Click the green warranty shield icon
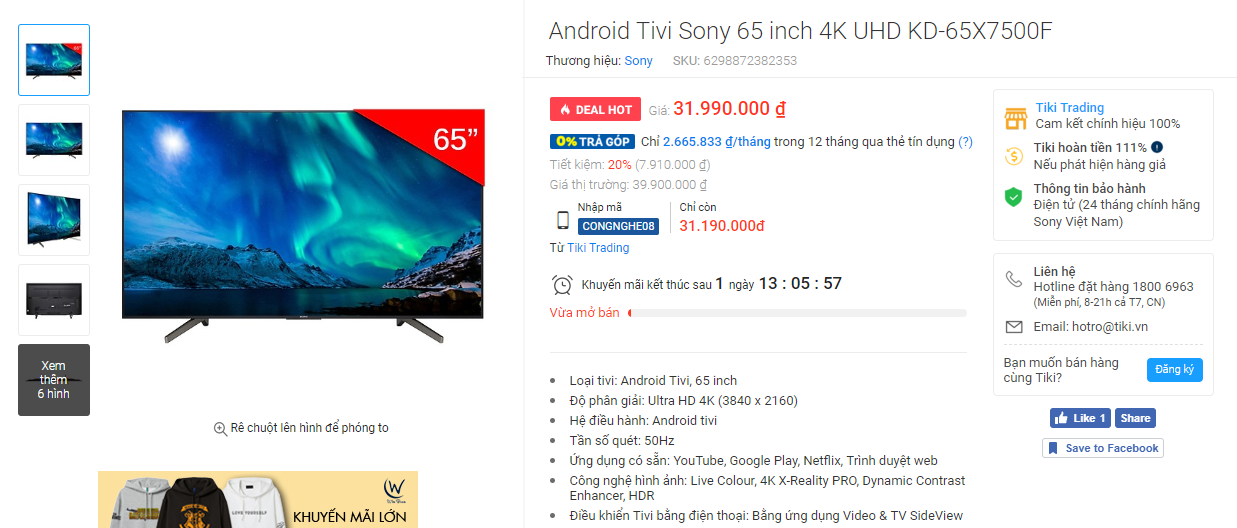 pyautogui.click(x=1014, y=197)
